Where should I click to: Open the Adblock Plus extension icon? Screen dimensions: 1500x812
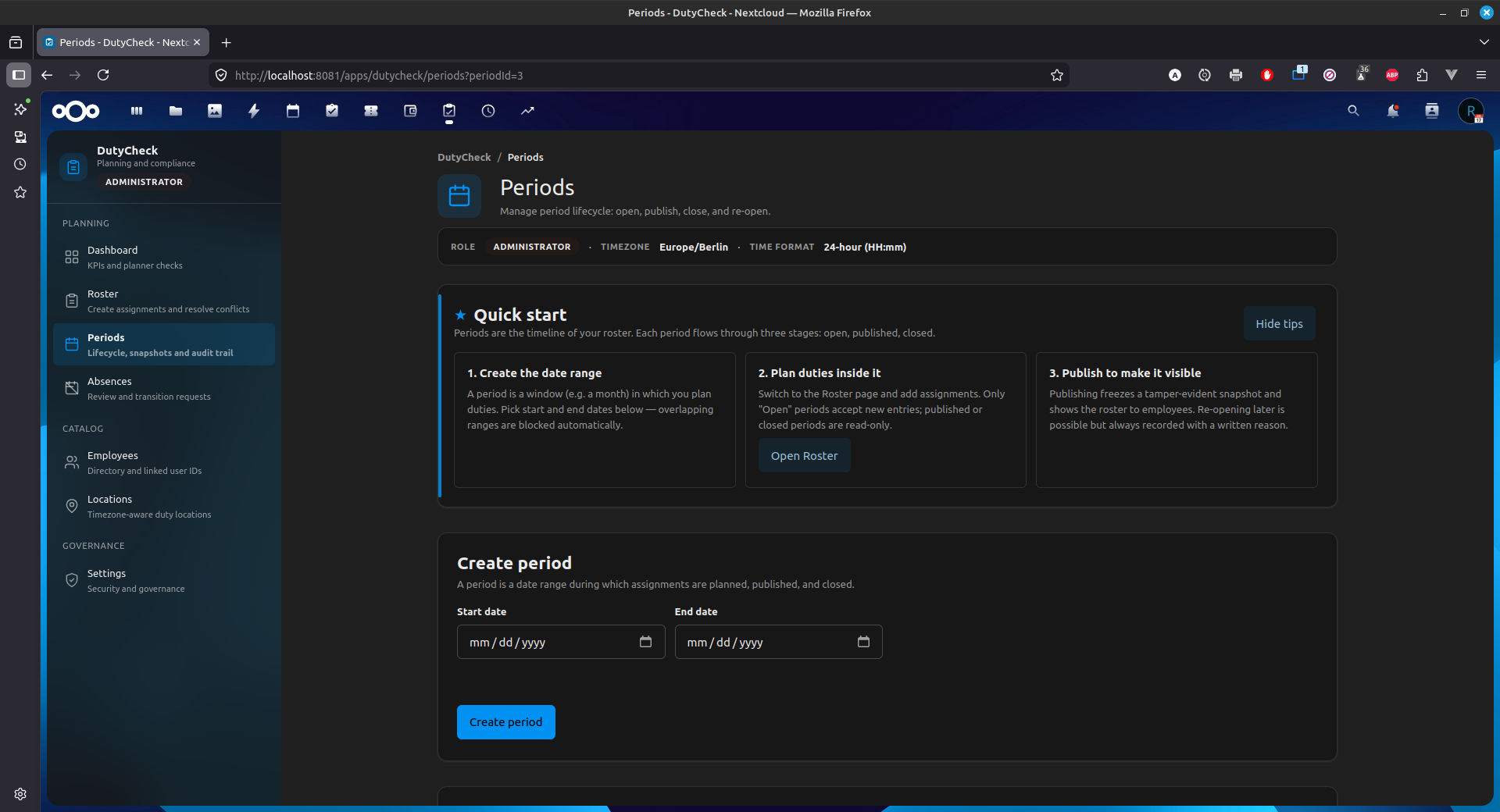click(x=1392, y=75)
